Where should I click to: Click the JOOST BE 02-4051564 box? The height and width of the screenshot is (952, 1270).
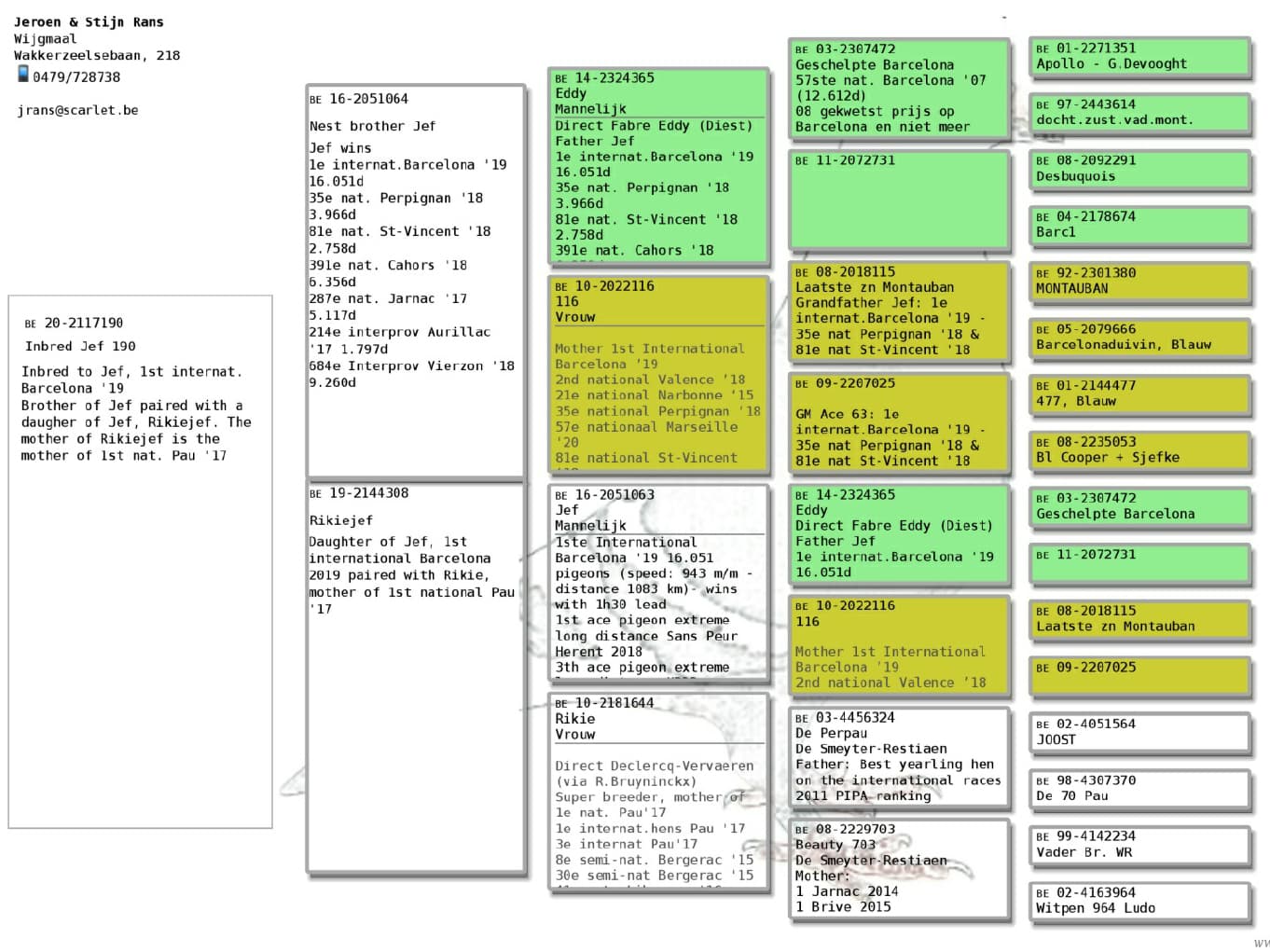[x=1139, y=732]
